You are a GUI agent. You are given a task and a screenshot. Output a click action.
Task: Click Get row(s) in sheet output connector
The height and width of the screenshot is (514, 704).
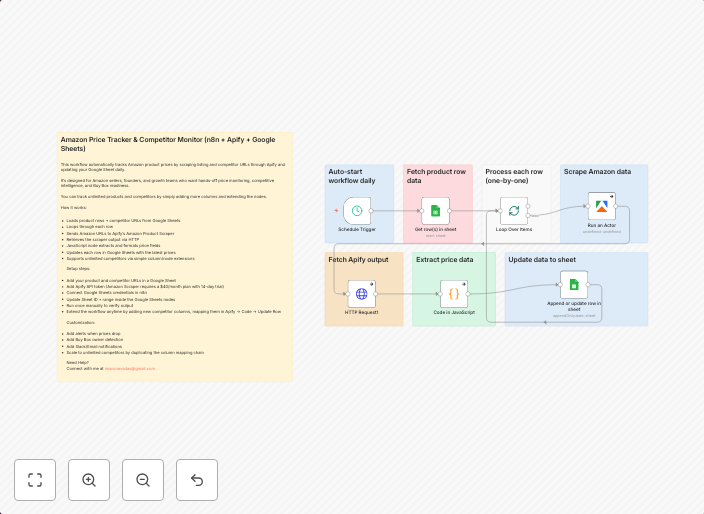(449, 211)
